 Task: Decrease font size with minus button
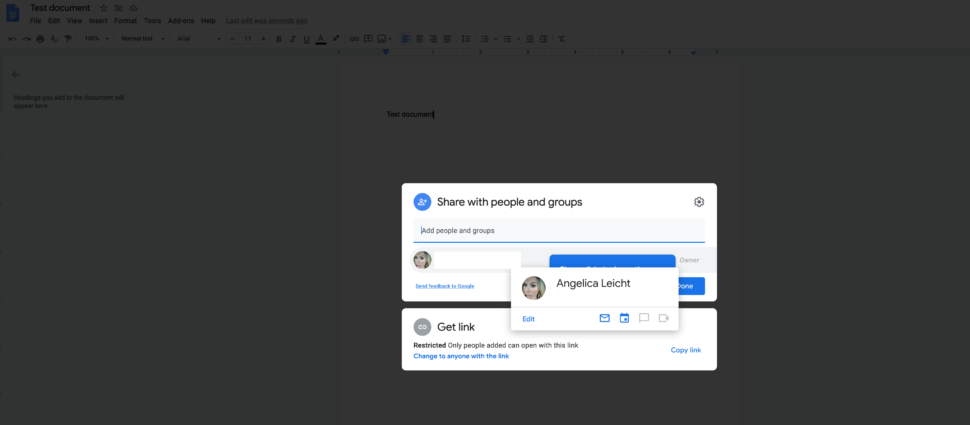[232, 38]
